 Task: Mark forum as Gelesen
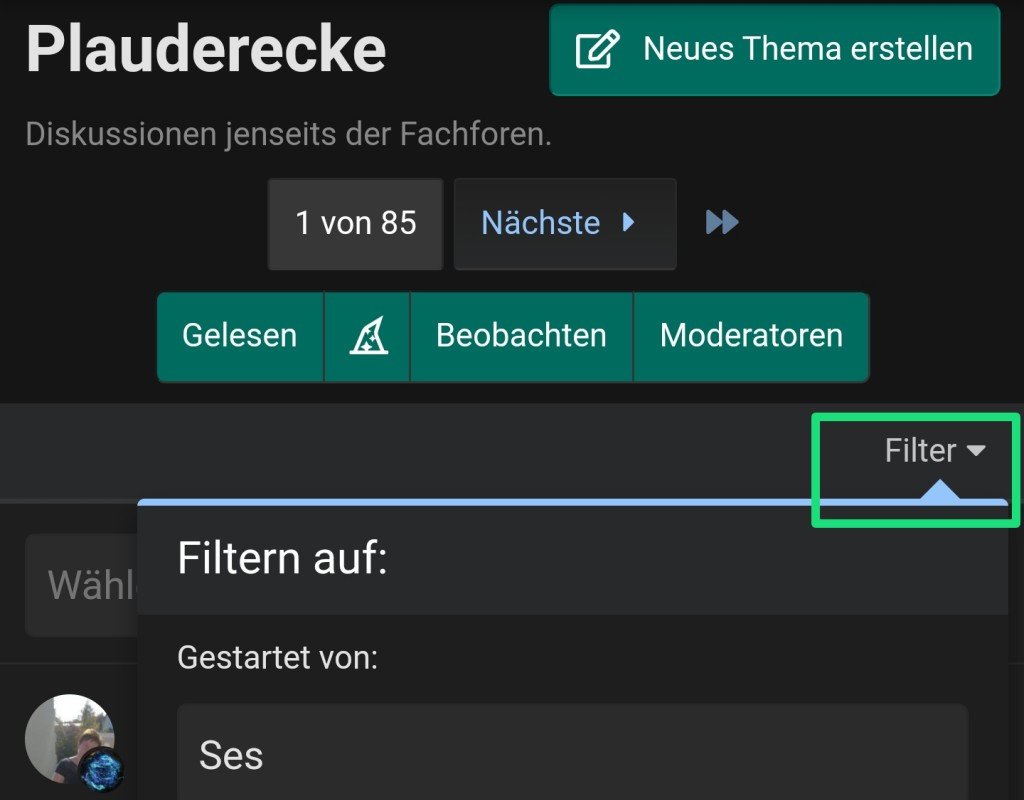[240, 336]
